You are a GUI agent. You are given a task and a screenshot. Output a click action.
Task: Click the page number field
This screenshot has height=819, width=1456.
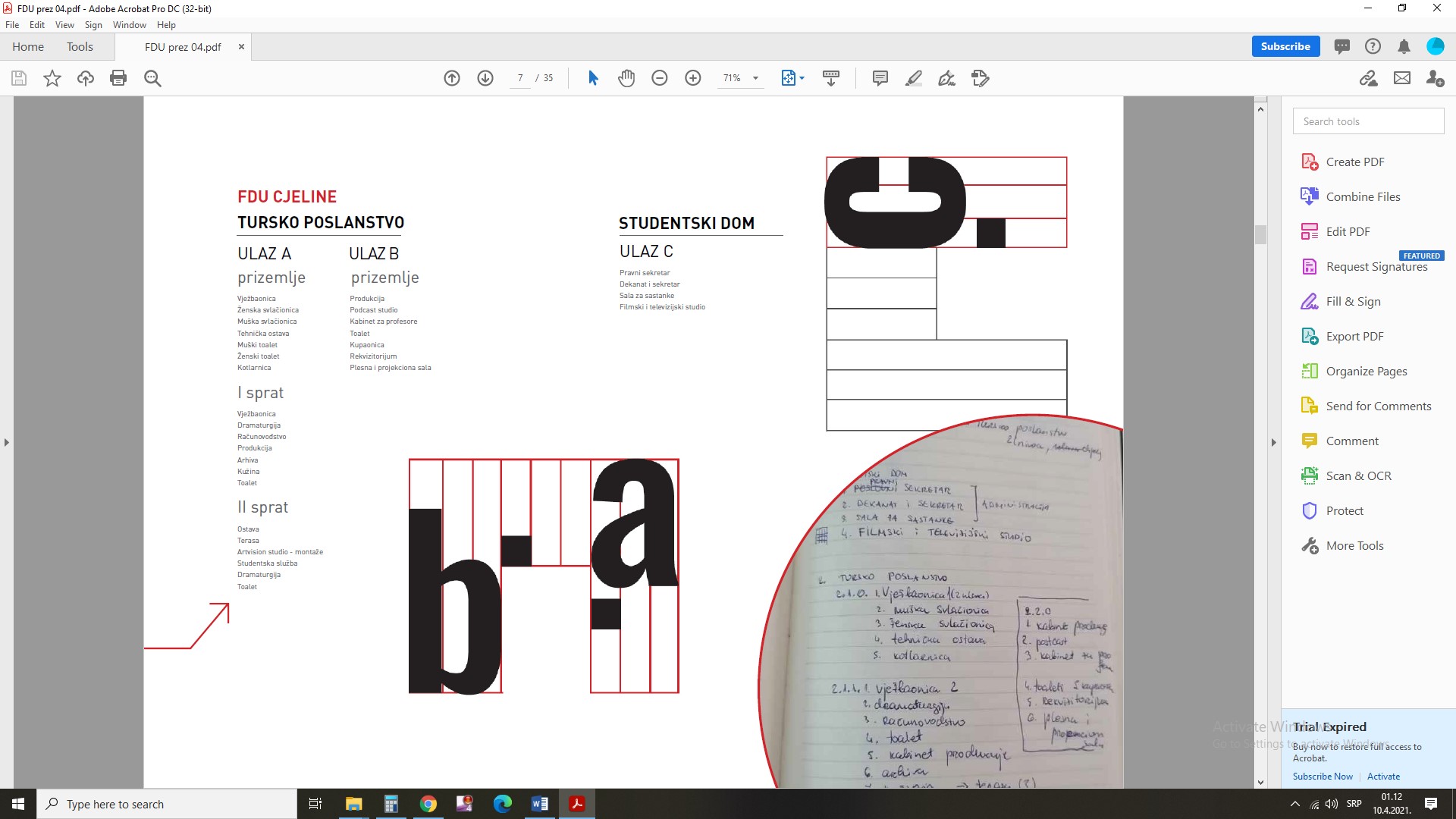click(520, 78)
